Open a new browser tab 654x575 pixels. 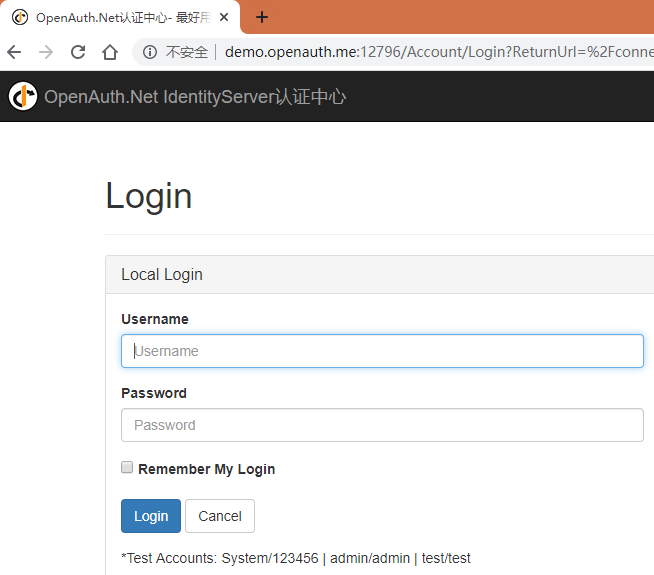click(x=262, y=17)
